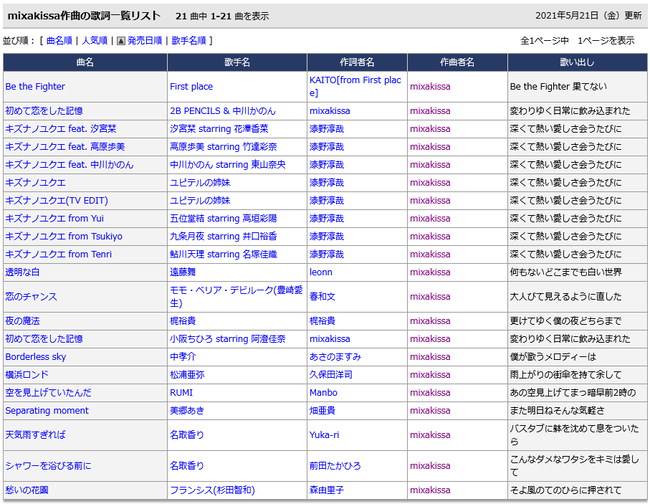Open song キズナノユクエ(TV EDIT)
This screenshot has height=504, width=650.
(x=57, y=201)
